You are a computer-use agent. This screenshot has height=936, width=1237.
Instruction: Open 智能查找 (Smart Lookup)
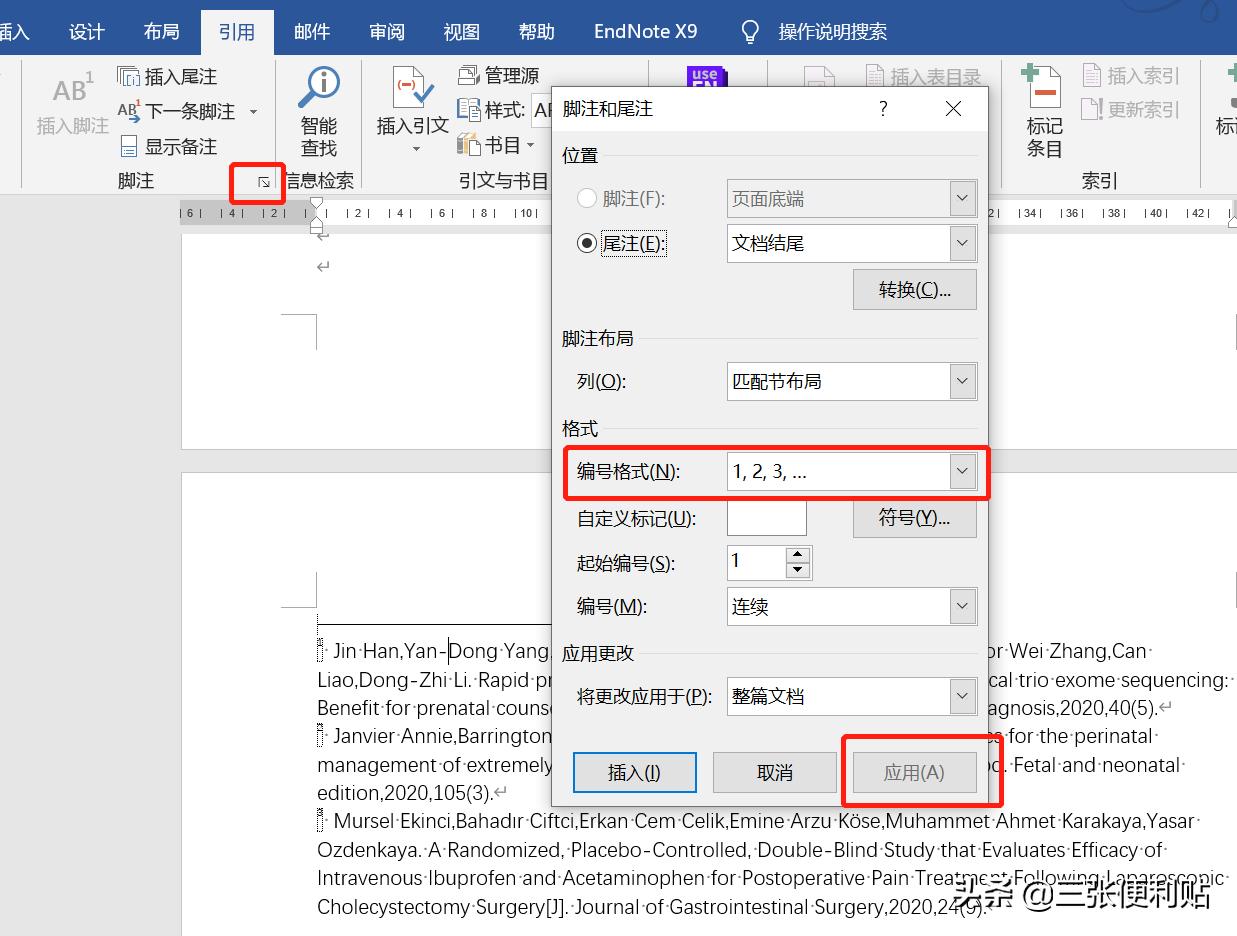[318, 110]
